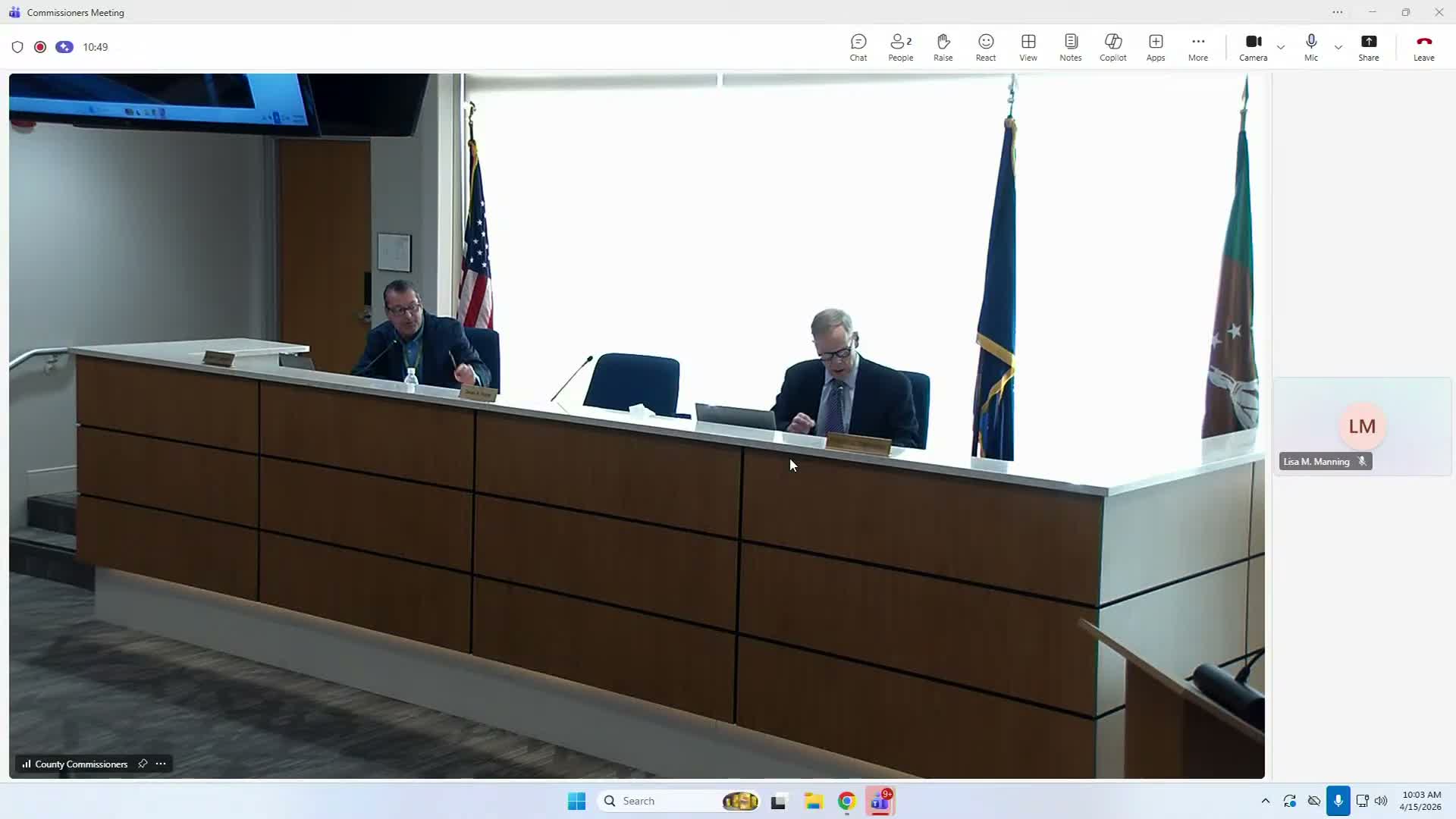
Task: Click the red recording indicator
Action: pos(40,47)
